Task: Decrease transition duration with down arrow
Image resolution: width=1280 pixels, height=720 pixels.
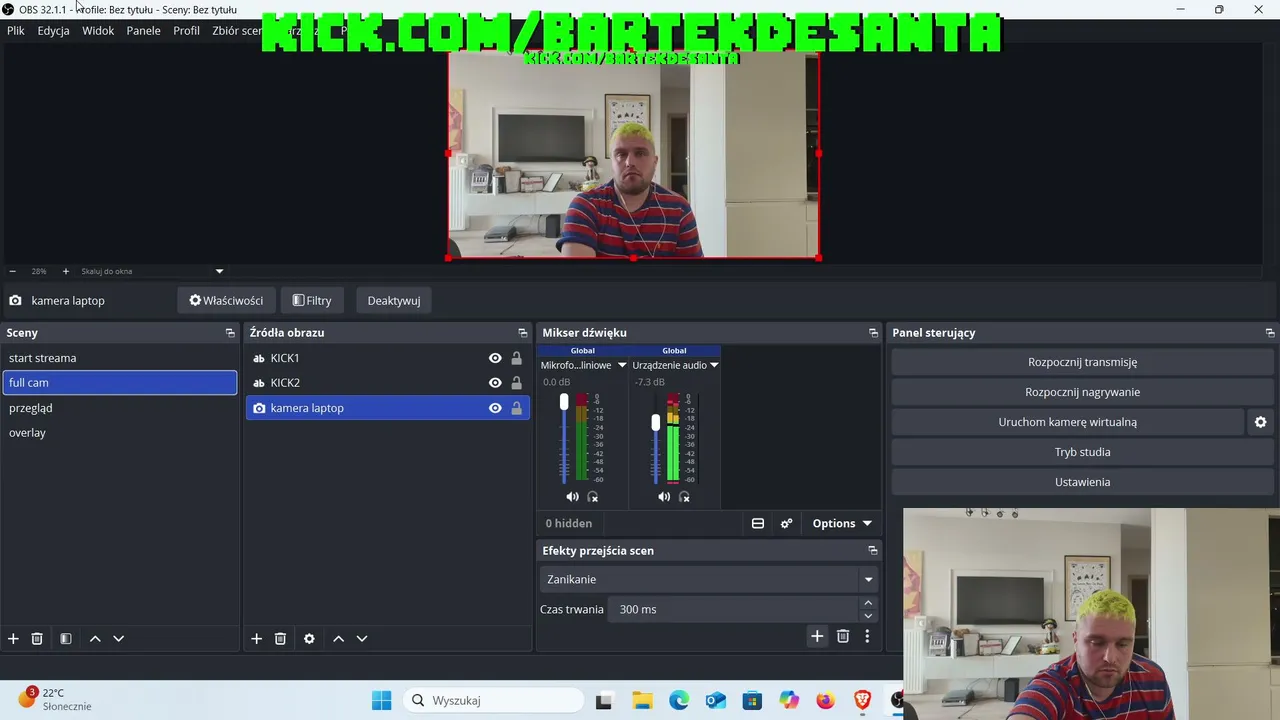Action: click(x=868, y=615)
